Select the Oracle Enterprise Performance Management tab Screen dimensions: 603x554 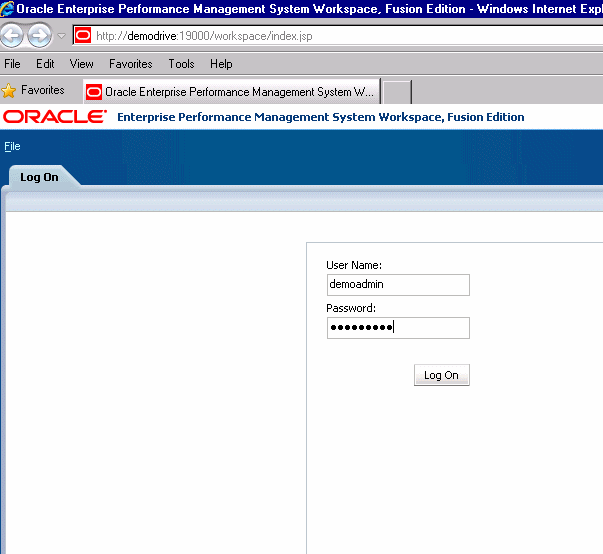(232, 92)
